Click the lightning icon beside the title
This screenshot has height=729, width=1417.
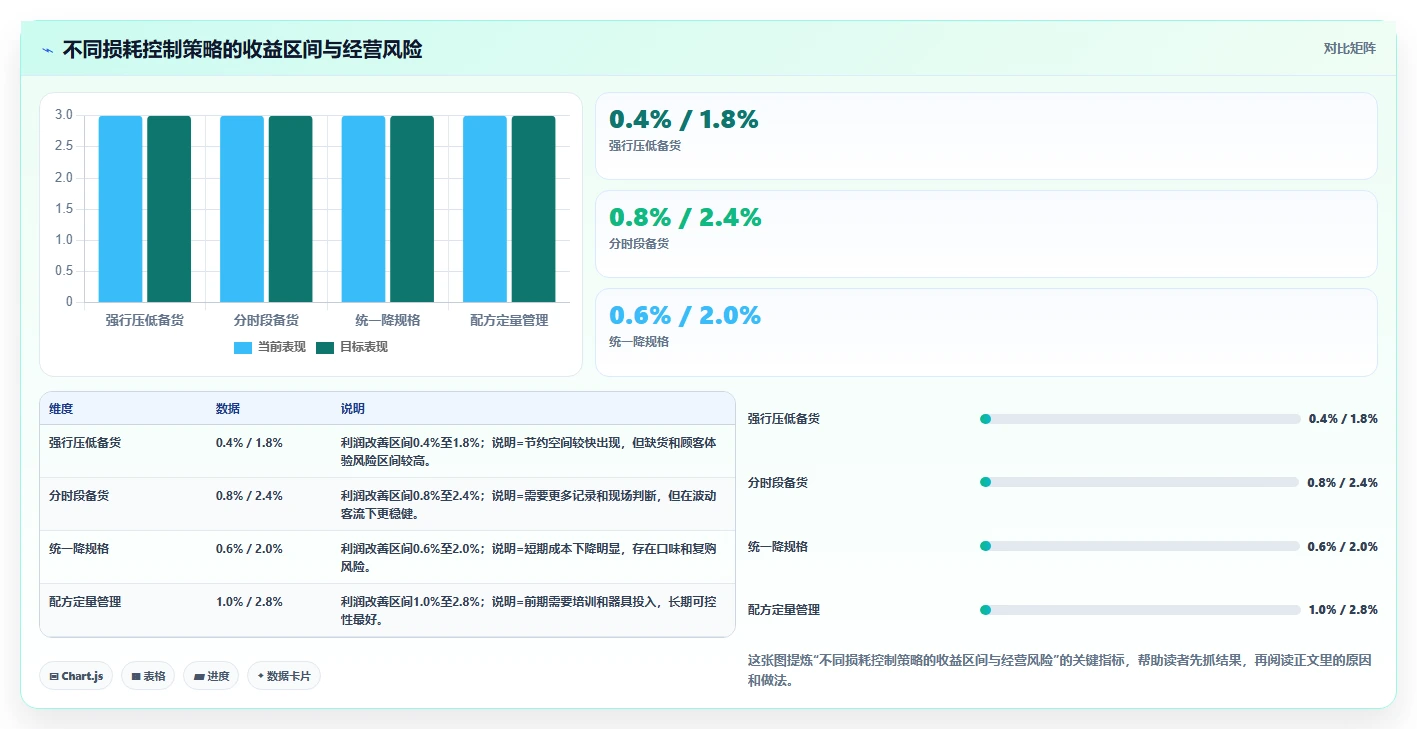coord(48,50)
